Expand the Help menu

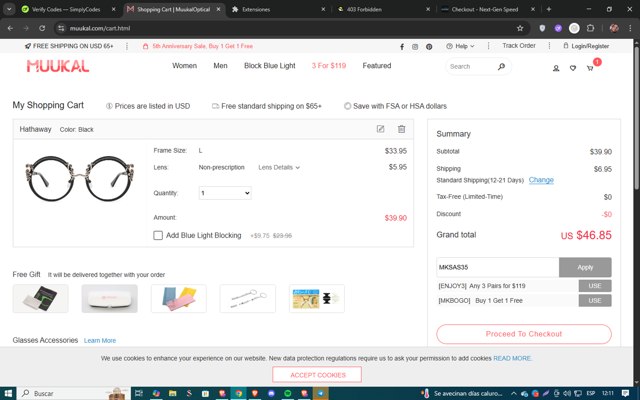(x=460, y=46)
